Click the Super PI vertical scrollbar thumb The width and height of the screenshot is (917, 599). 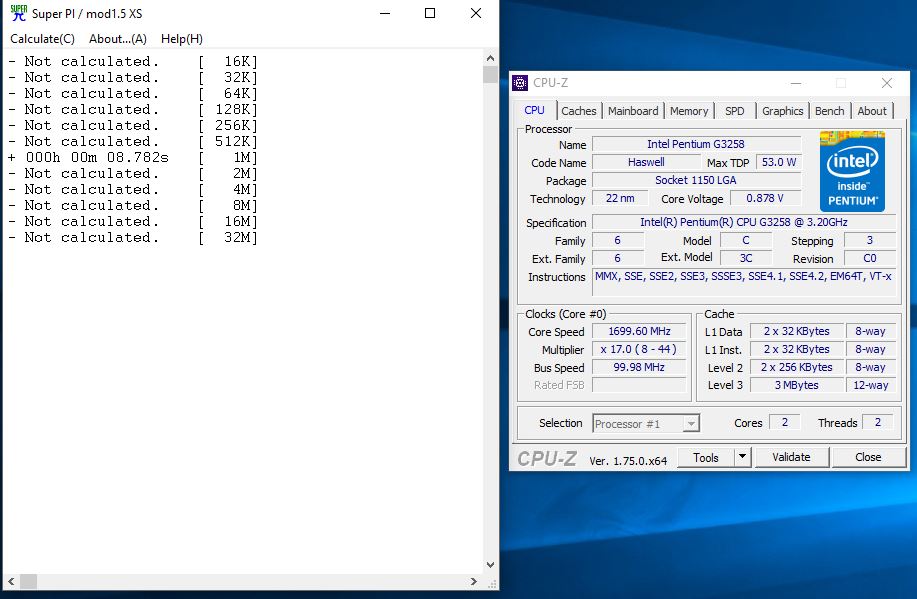coord(490,74)
